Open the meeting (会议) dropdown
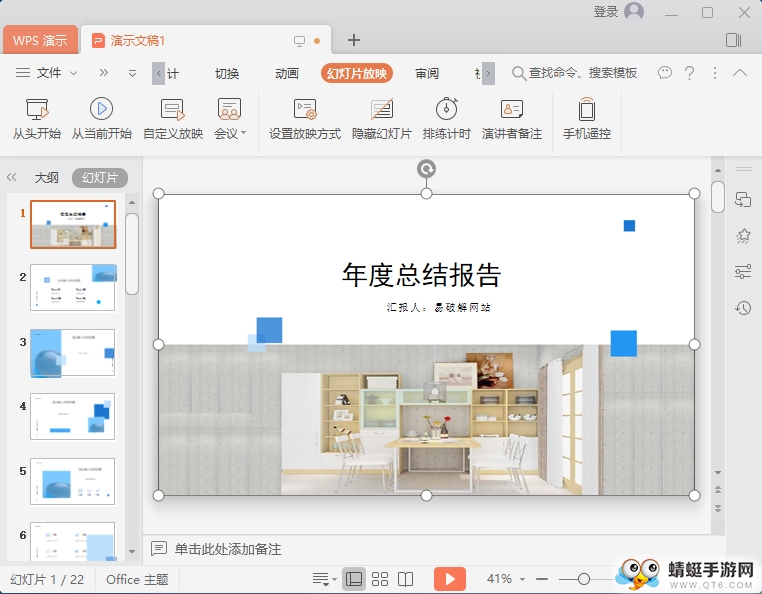 pyautogui.click(x=230, y=119)
